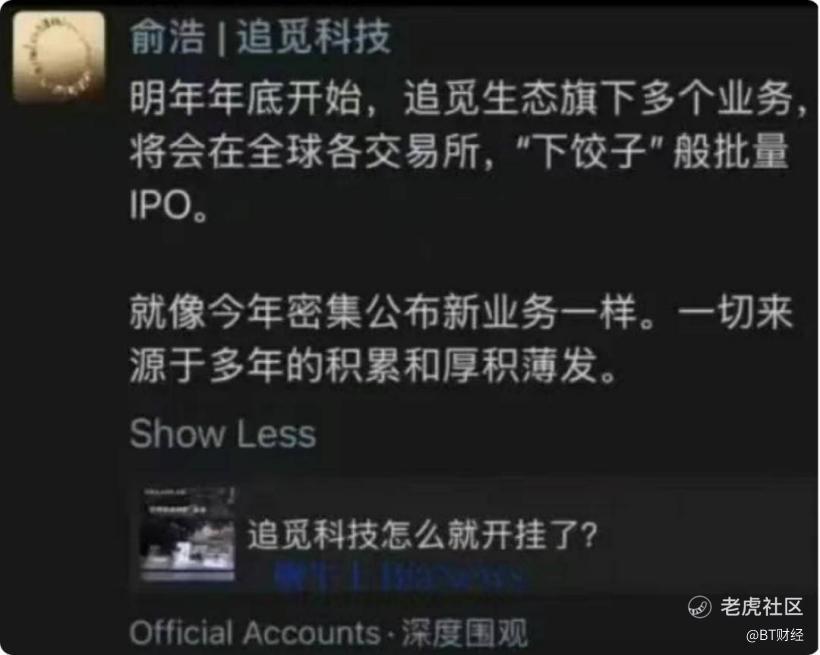Click the 老虎社区 tiger logo icon
The height and width of the screenshot is (655, 820).
tap(699, 607)
